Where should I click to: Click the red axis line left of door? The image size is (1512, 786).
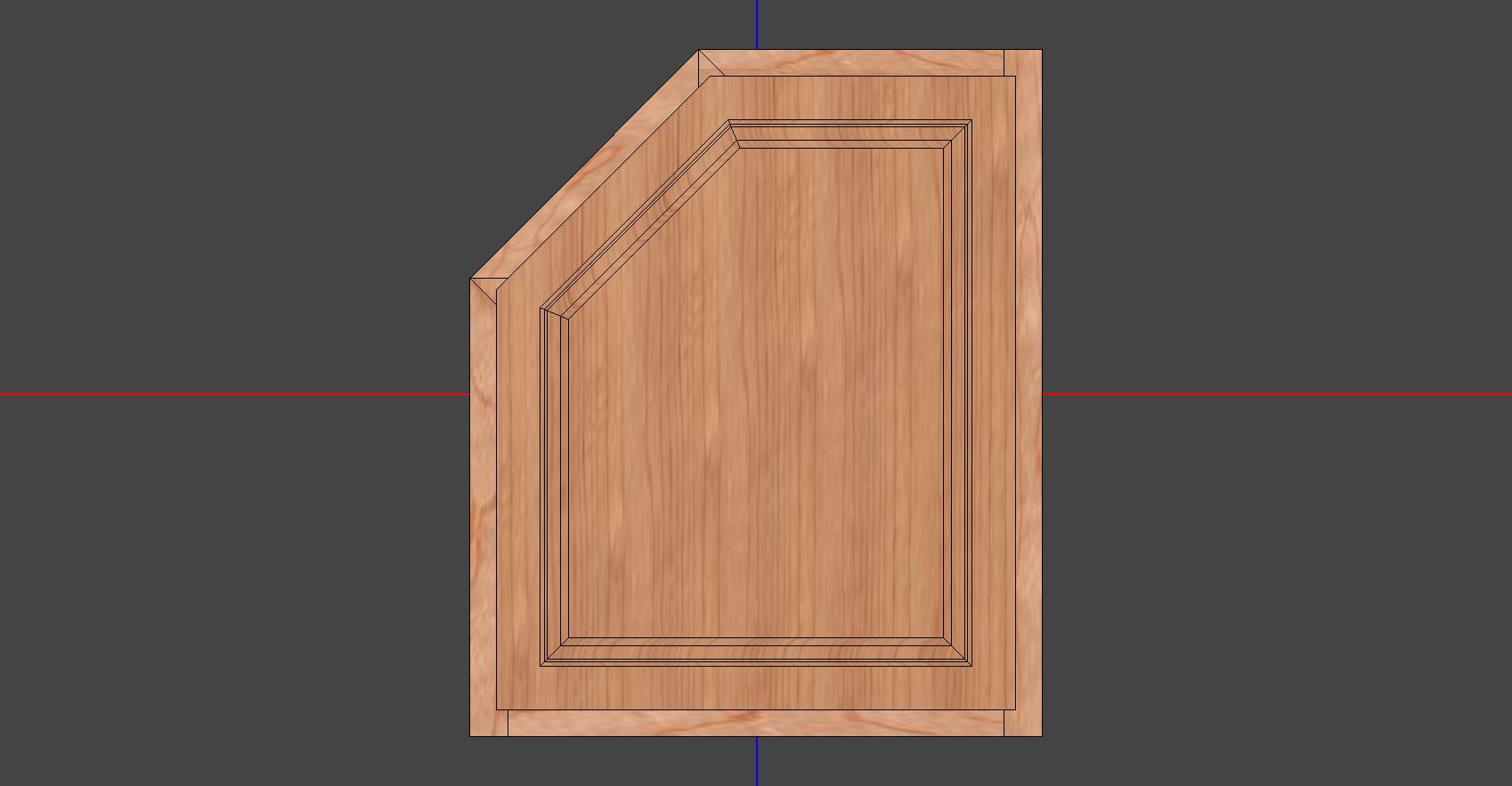[x=232, y=393]
